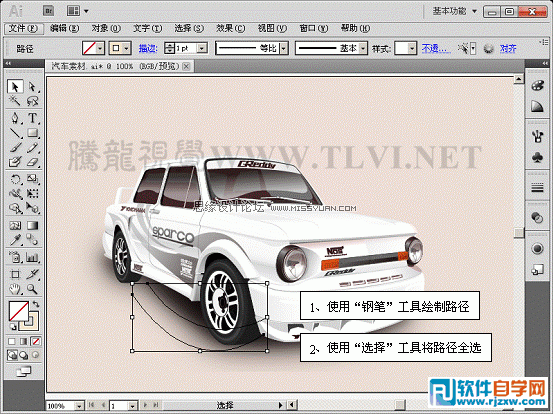Open the Symbols panel club icon
Image resolution: width=553 pixels, height=414 pixels.
coord(537,157)
